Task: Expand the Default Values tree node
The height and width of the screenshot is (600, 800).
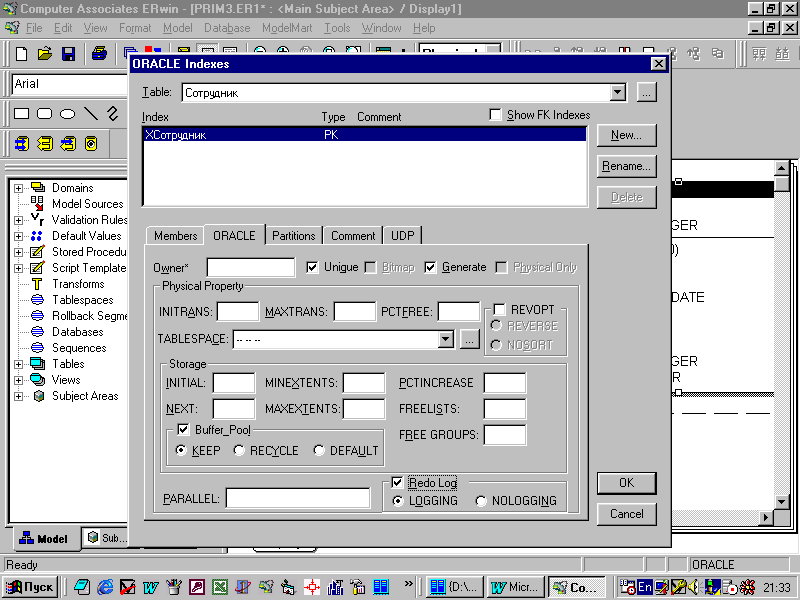Action: click(x=18, y=236)
